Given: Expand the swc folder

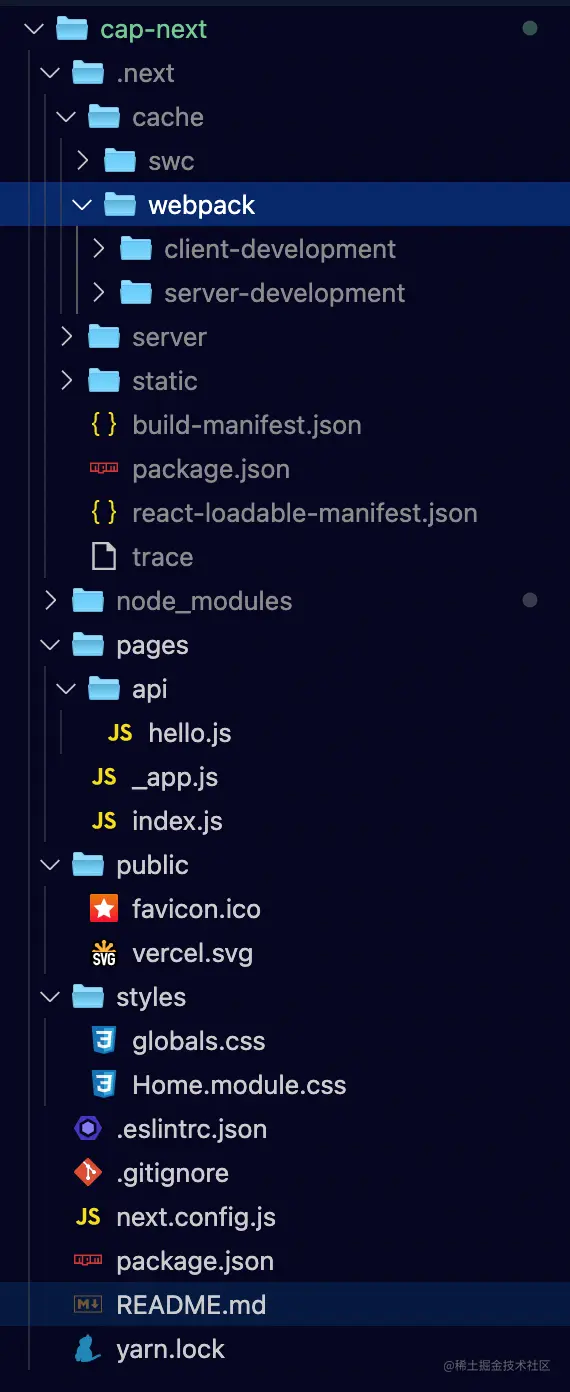Looking at the screenshot, I should pyautogui.click(x=82, y=161).
